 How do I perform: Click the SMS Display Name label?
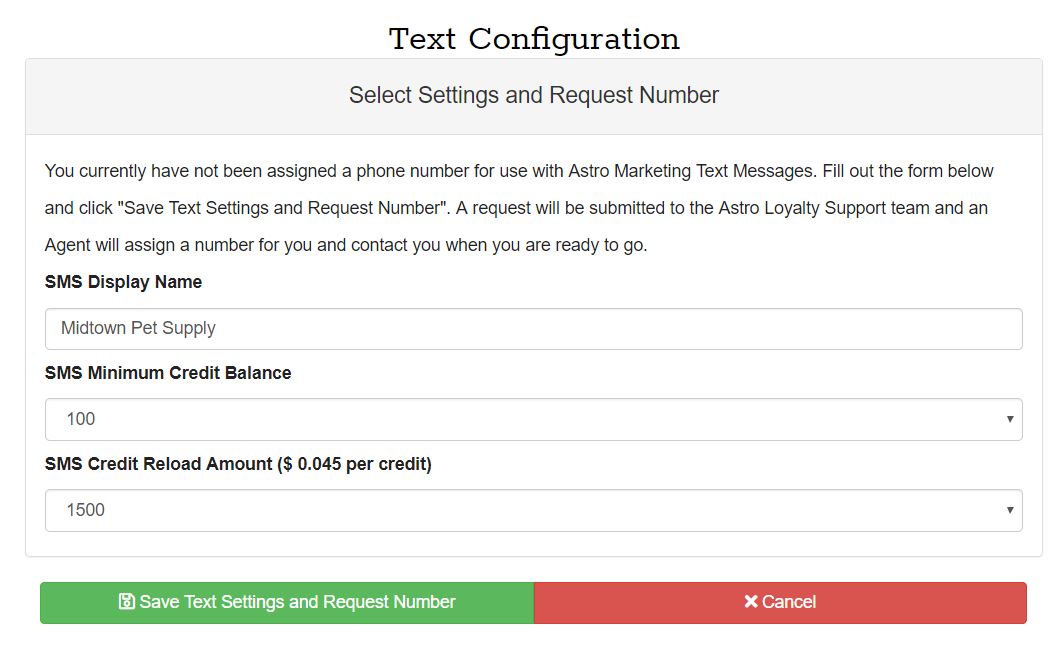(x=123, y=282)
